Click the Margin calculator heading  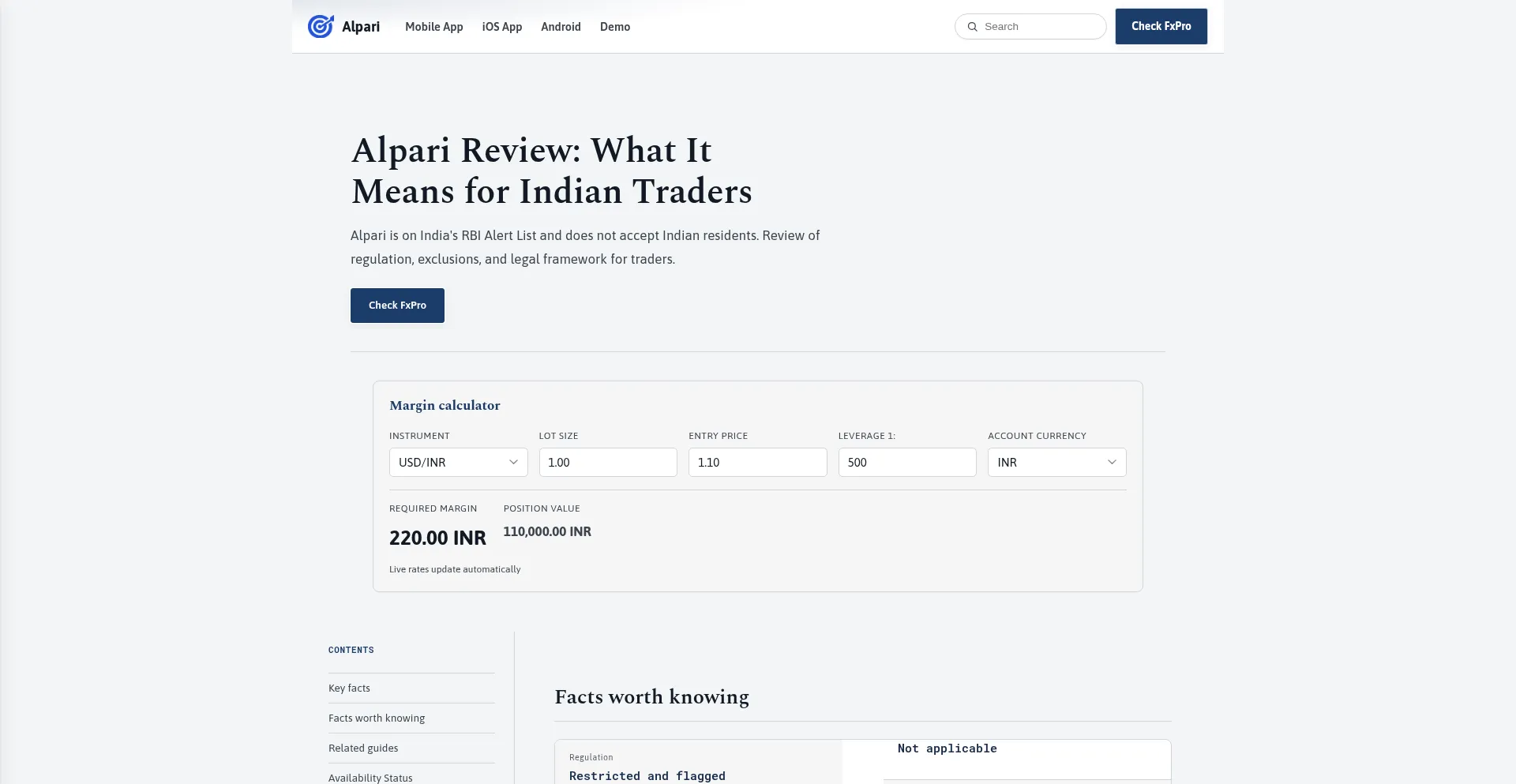(445, 406)
